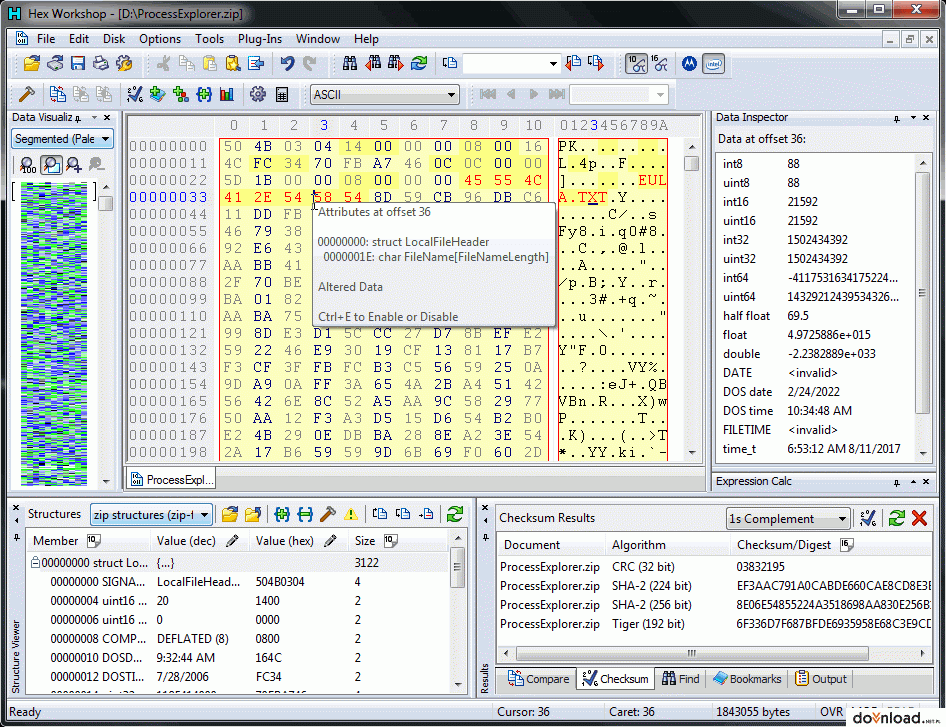The width and height of the screenshot is (946, 727).
Task: Switch to the Compare results tab
Action: pyautogui.click(x=538, y=679)
